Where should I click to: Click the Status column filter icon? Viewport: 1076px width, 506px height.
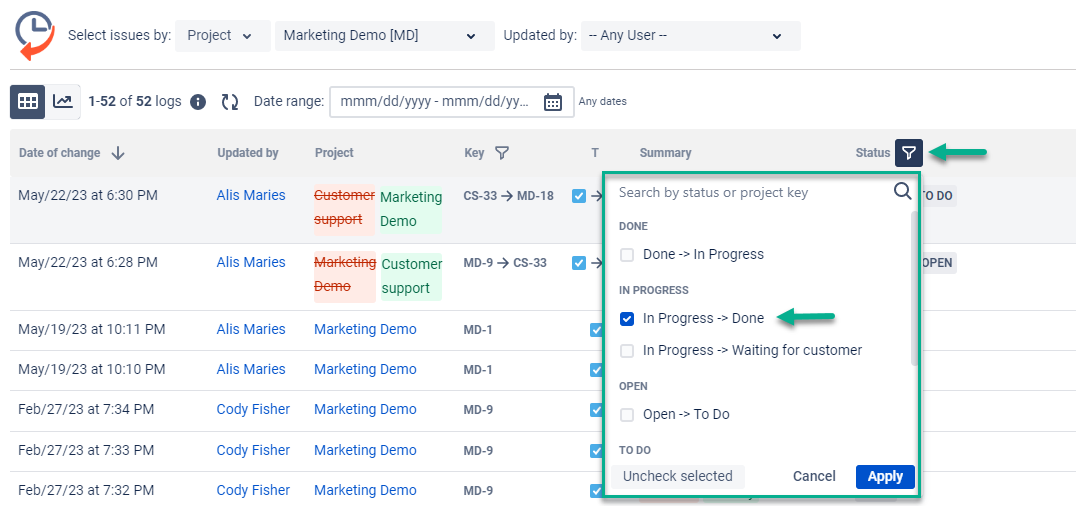(x=908, y=153)
